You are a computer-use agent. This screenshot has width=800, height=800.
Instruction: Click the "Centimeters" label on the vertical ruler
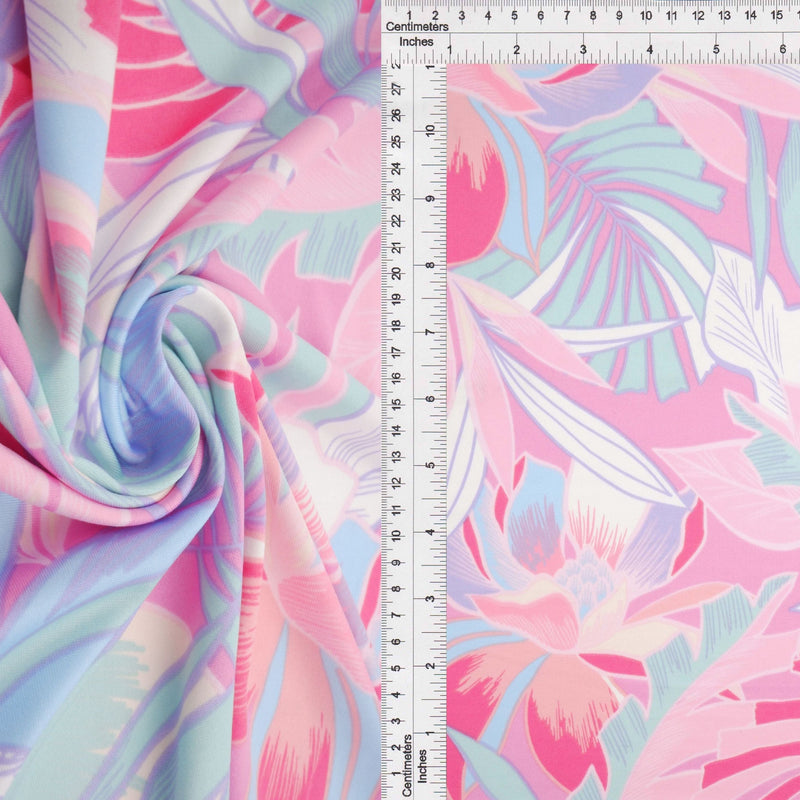(407, 765)
